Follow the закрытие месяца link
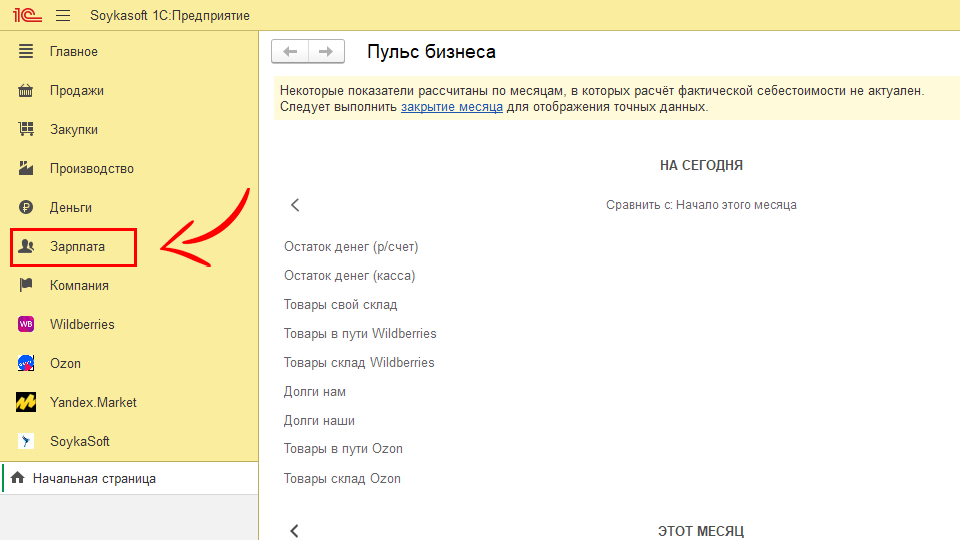Screen dimensions: 960x540 (451, 107)
